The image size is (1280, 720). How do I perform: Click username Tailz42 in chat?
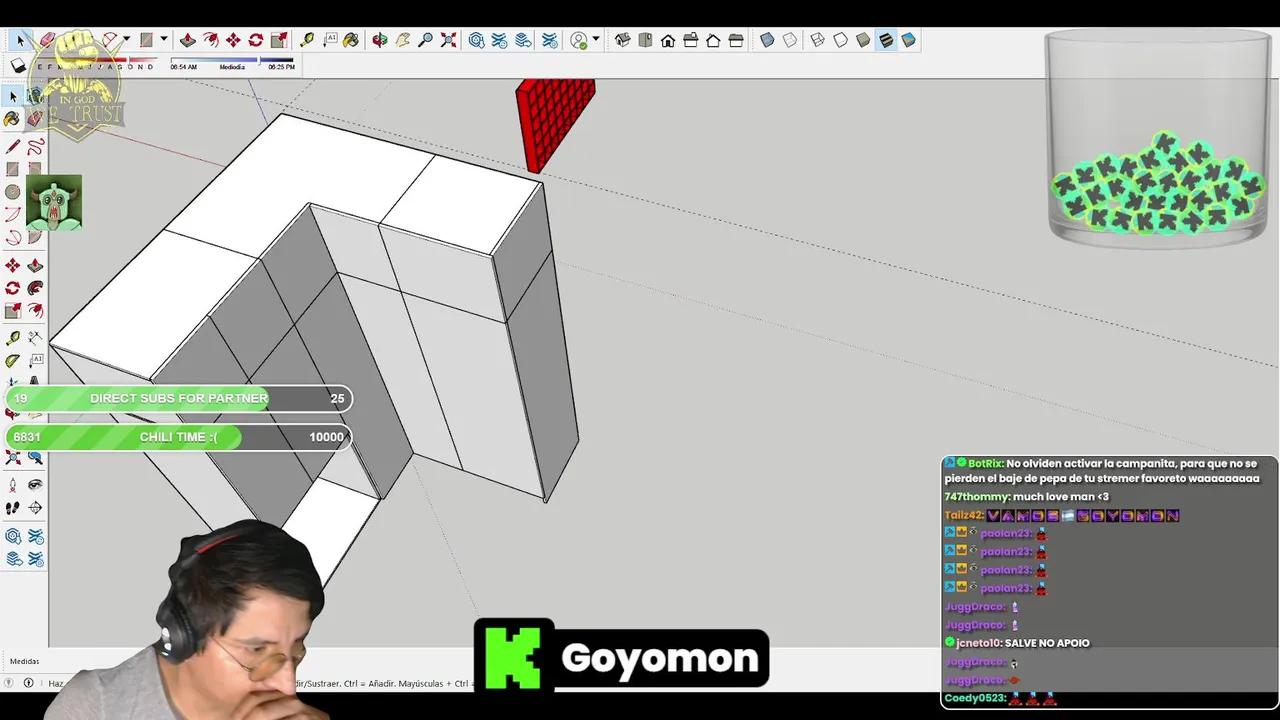(963, 516)
